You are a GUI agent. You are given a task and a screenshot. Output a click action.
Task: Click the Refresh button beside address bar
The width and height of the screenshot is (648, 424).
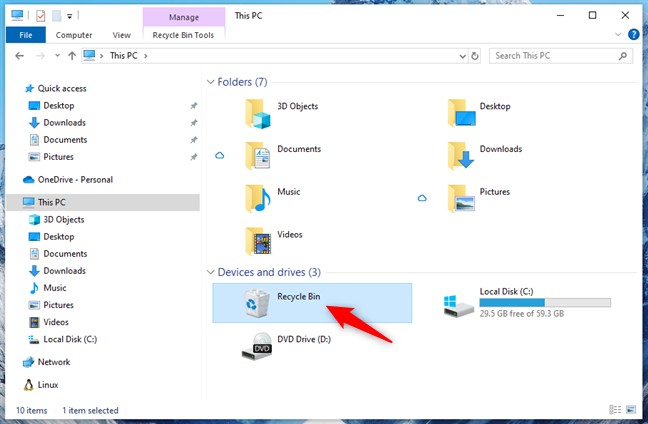(474, 56)
